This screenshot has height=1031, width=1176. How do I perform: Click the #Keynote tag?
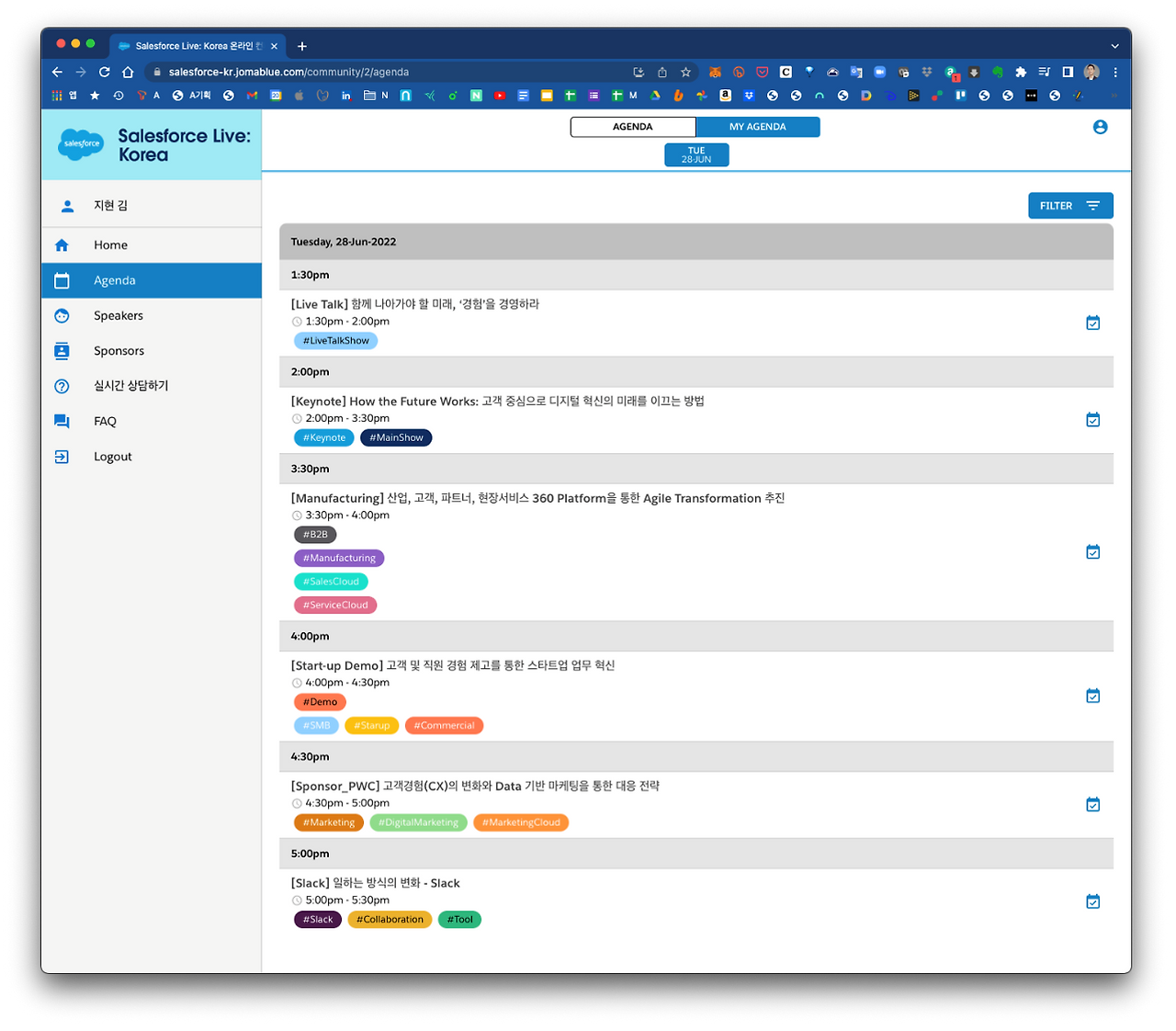(x=324, y=438)
